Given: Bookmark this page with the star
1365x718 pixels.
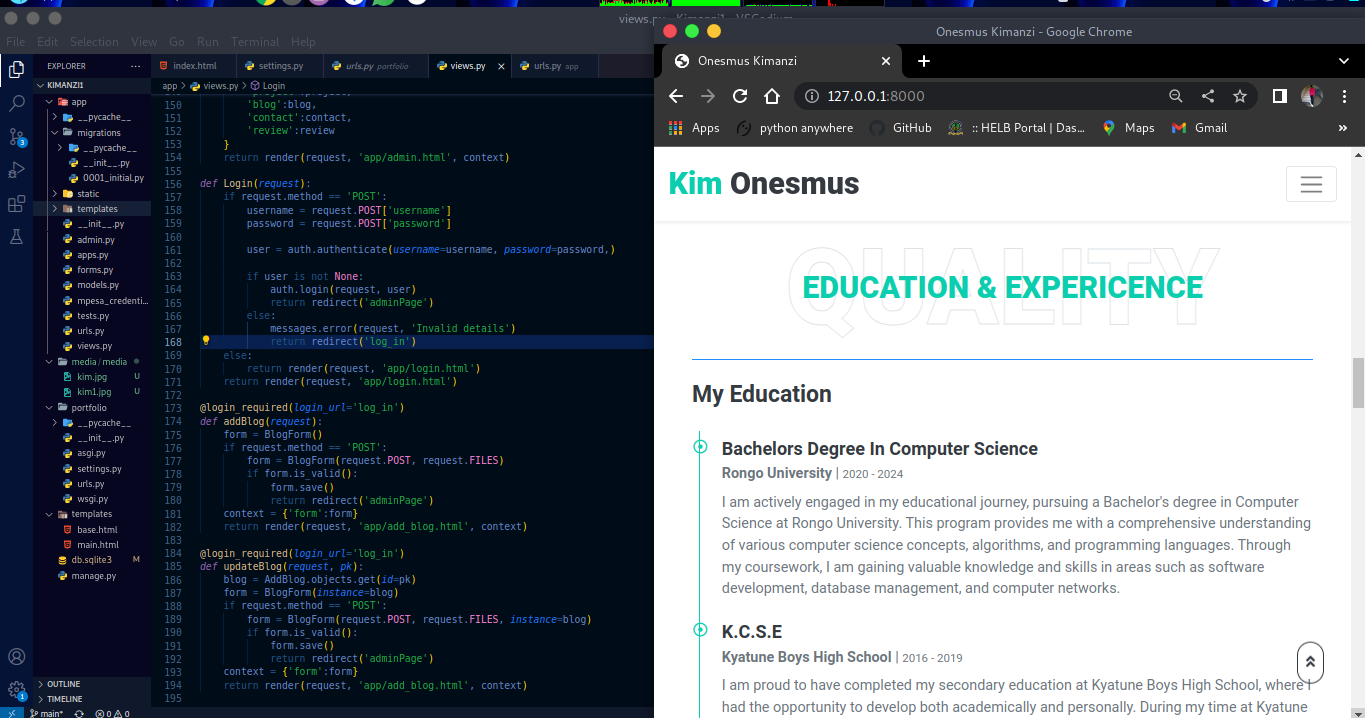Looking at the screenshot, I should pyautogui.click(x=1240, y=96).
